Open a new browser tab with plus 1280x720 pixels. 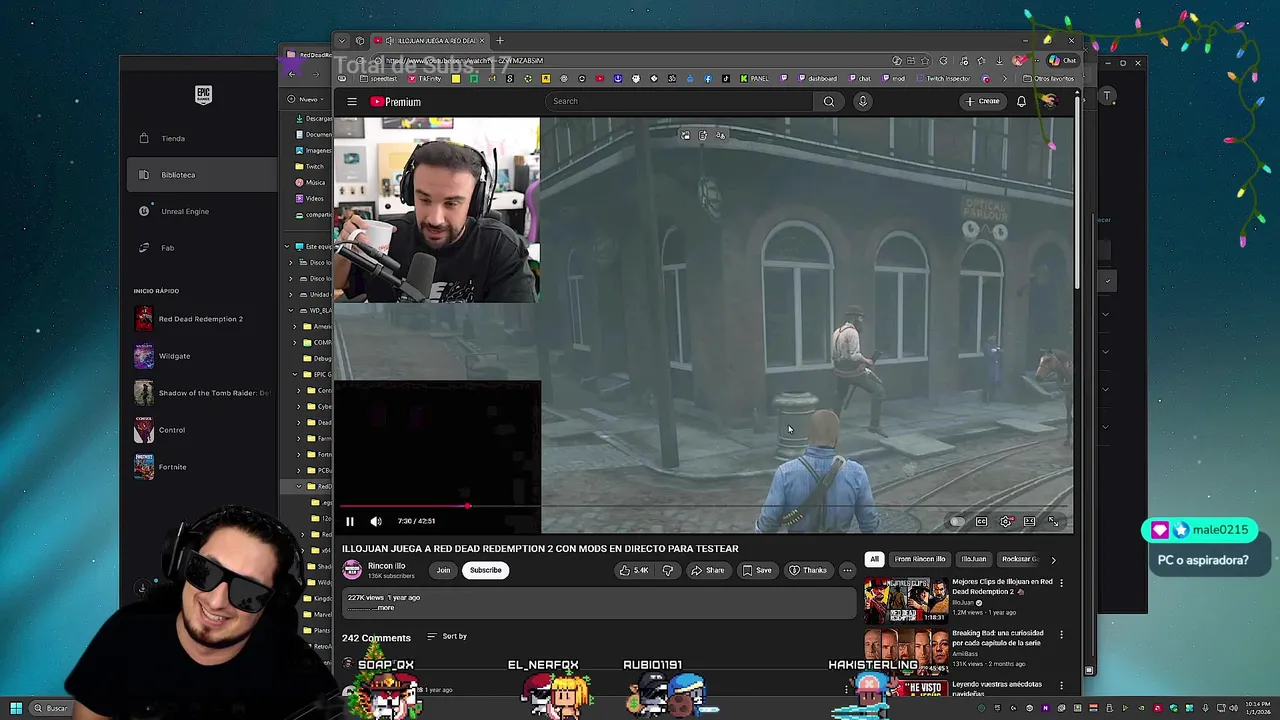point(500,41)
